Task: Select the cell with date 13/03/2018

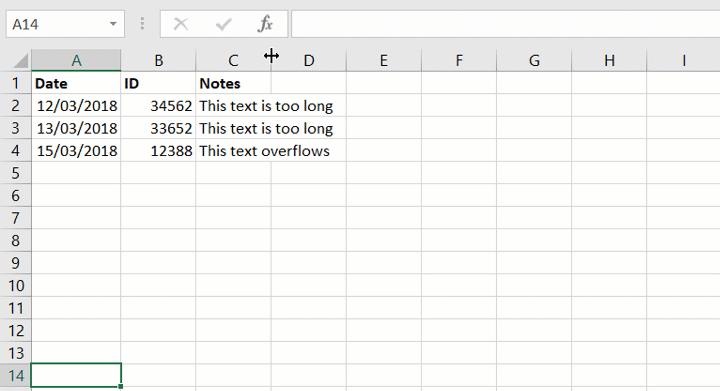Action: point(76,128)
